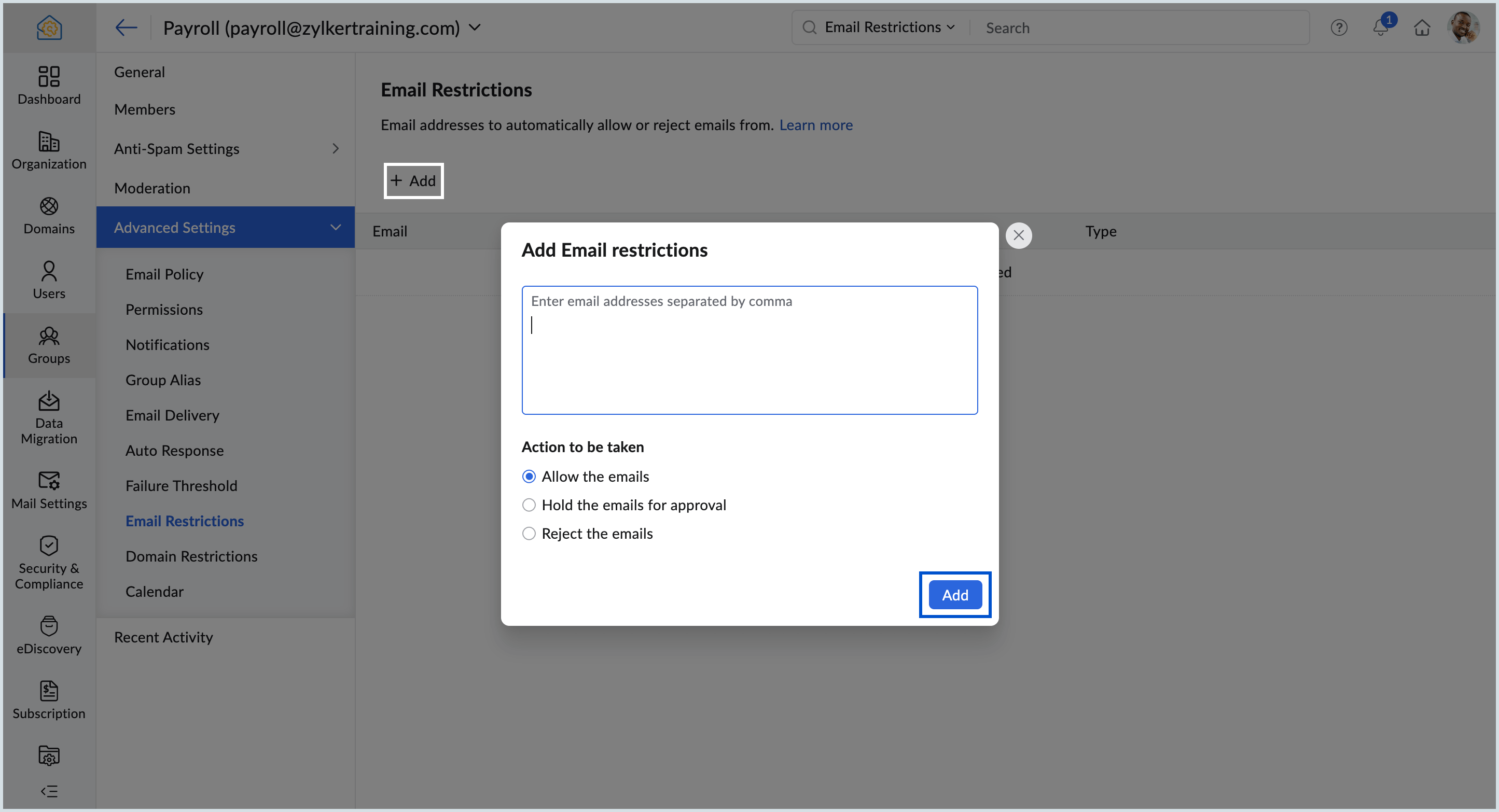Open the Data Migration icon
This screenshot has height=812, width=1499.
pyautogui.click(x=49, y=401)
